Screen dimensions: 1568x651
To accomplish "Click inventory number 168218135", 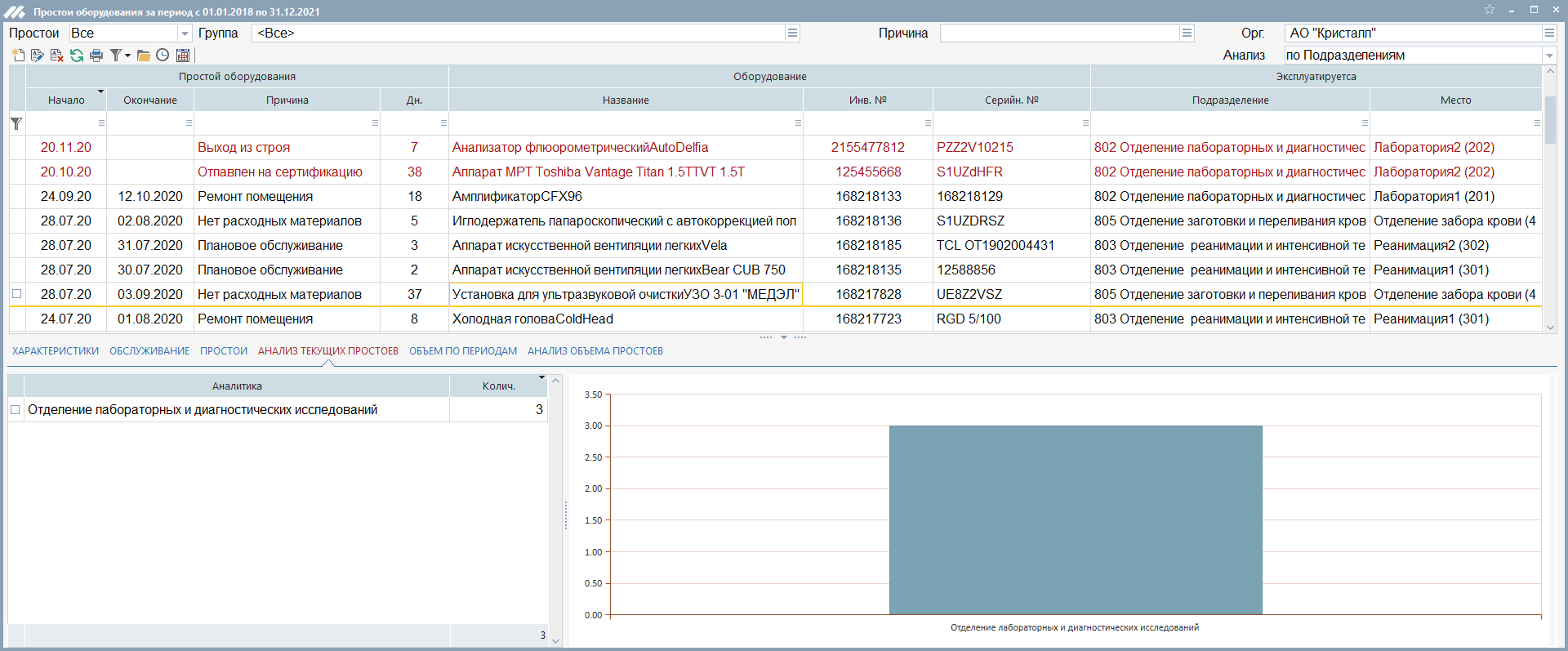I will (x=868, y=270).
